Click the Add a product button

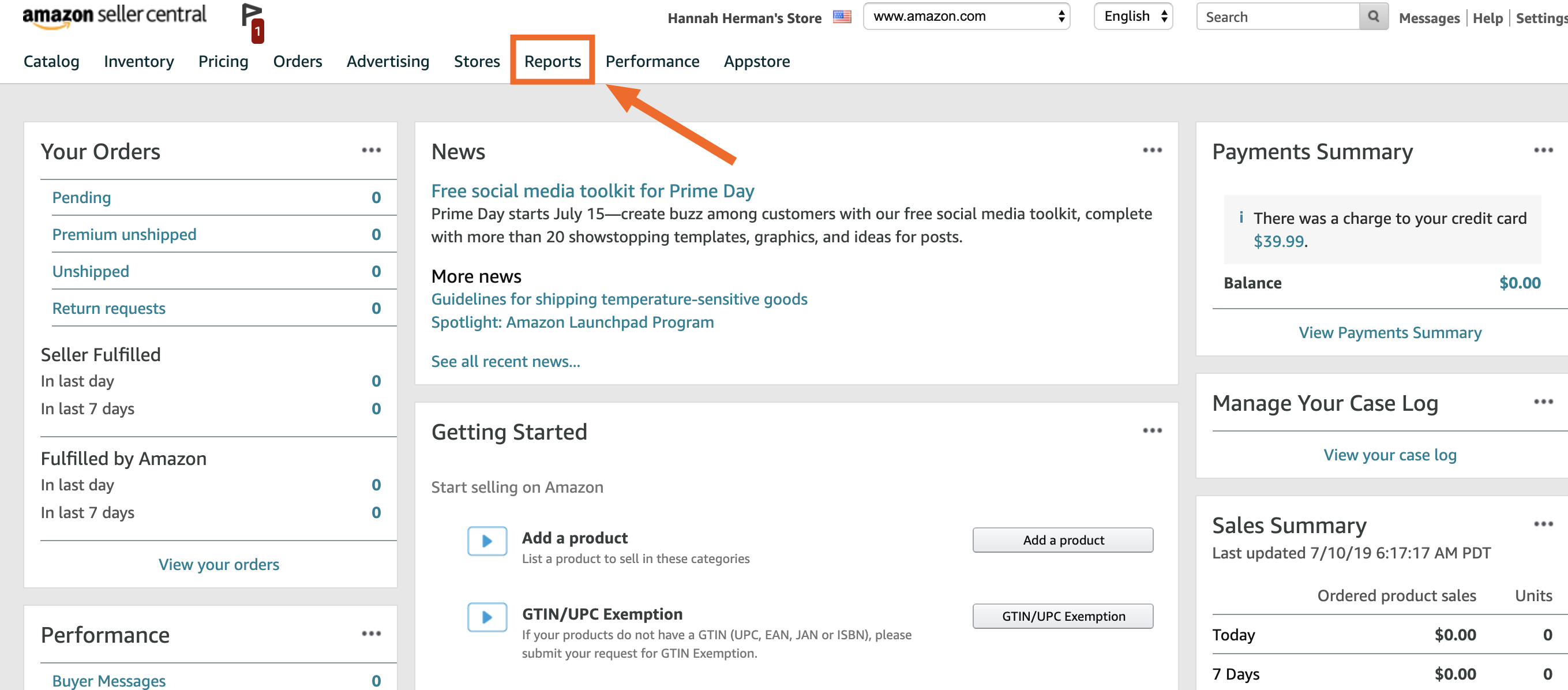(1062, 539)
